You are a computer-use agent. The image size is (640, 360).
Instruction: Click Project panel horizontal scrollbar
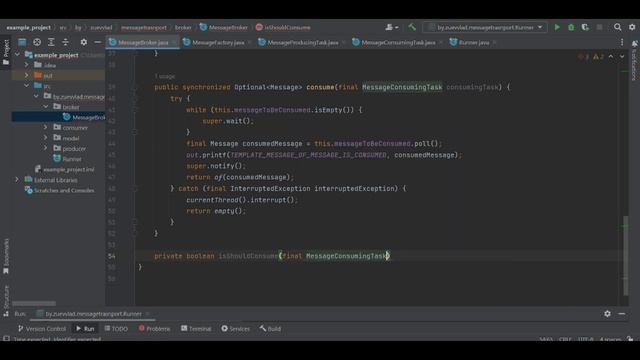tap(34, 303)
